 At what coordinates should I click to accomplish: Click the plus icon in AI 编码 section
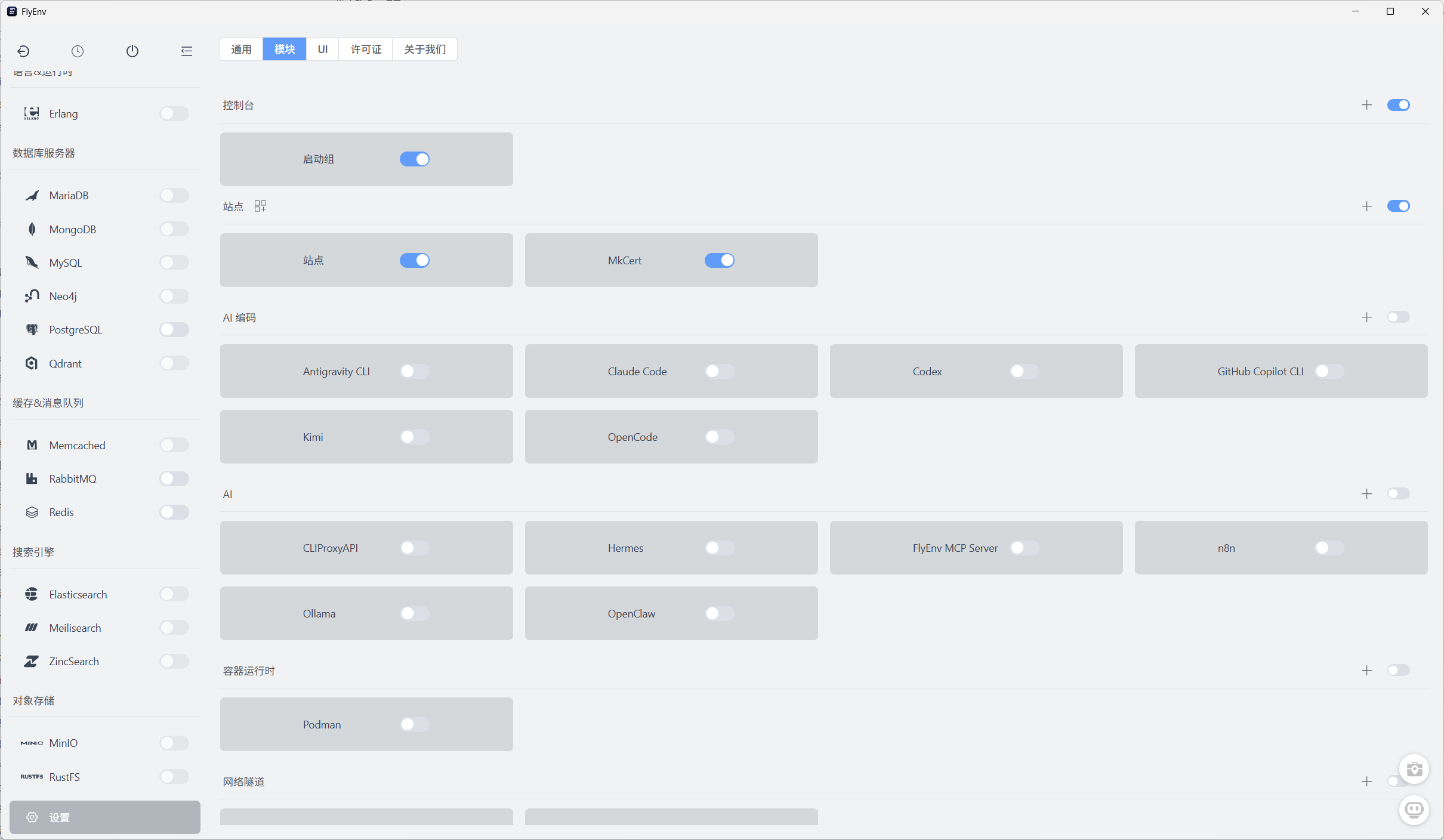pyautogui.click(x=1366, y=317)
